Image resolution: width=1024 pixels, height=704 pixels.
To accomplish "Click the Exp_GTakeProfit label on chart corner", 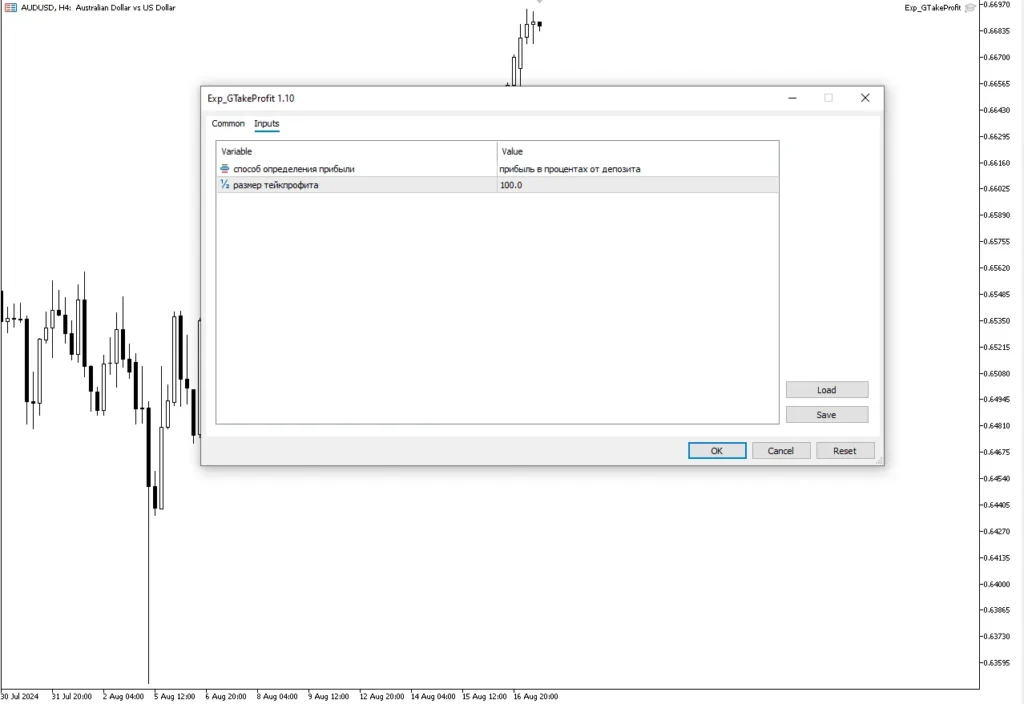I will tap(933, 8).
